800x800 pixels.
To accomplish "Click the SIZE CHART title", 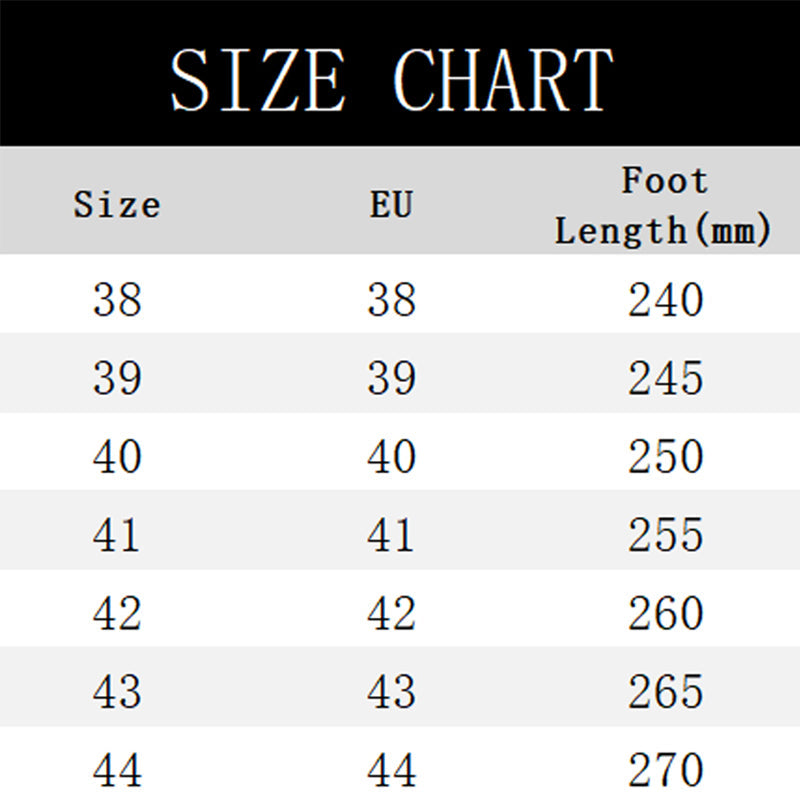I will click(392, 78).
